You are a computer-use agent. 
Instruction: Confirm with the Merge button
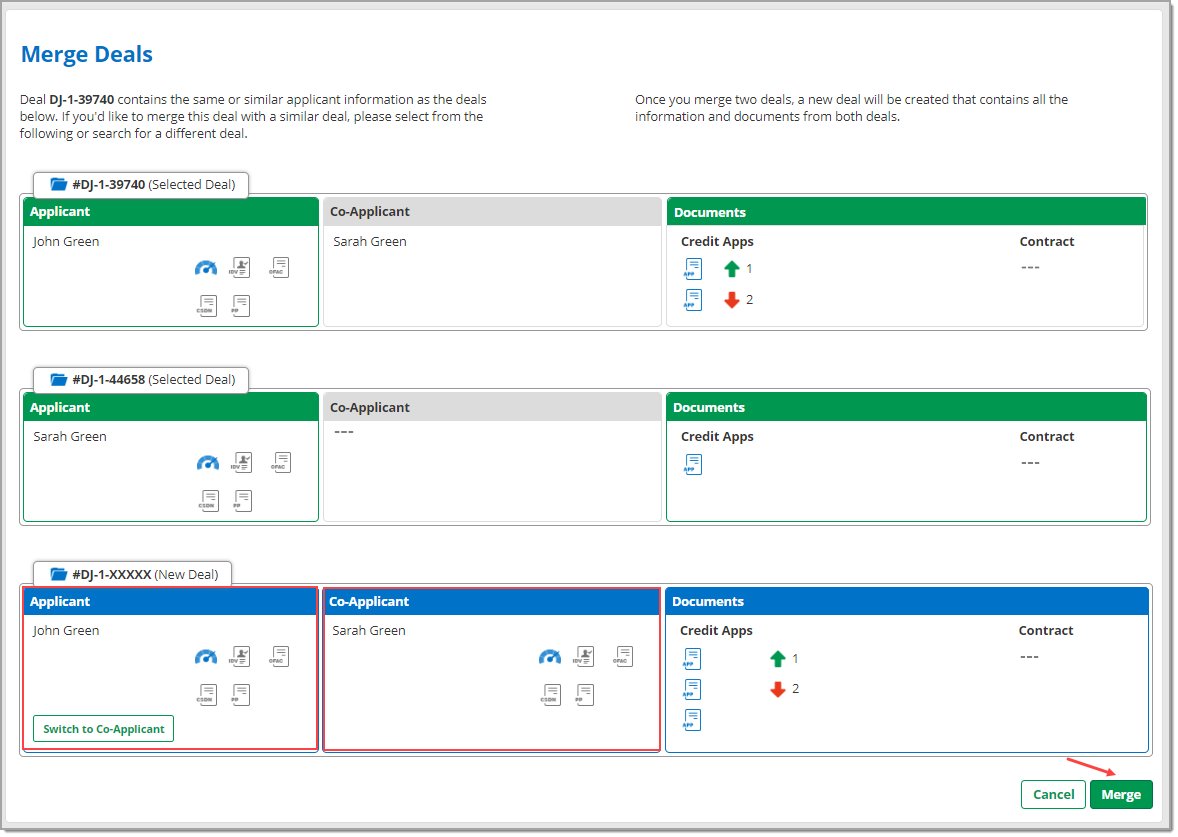pos(1121,794)
